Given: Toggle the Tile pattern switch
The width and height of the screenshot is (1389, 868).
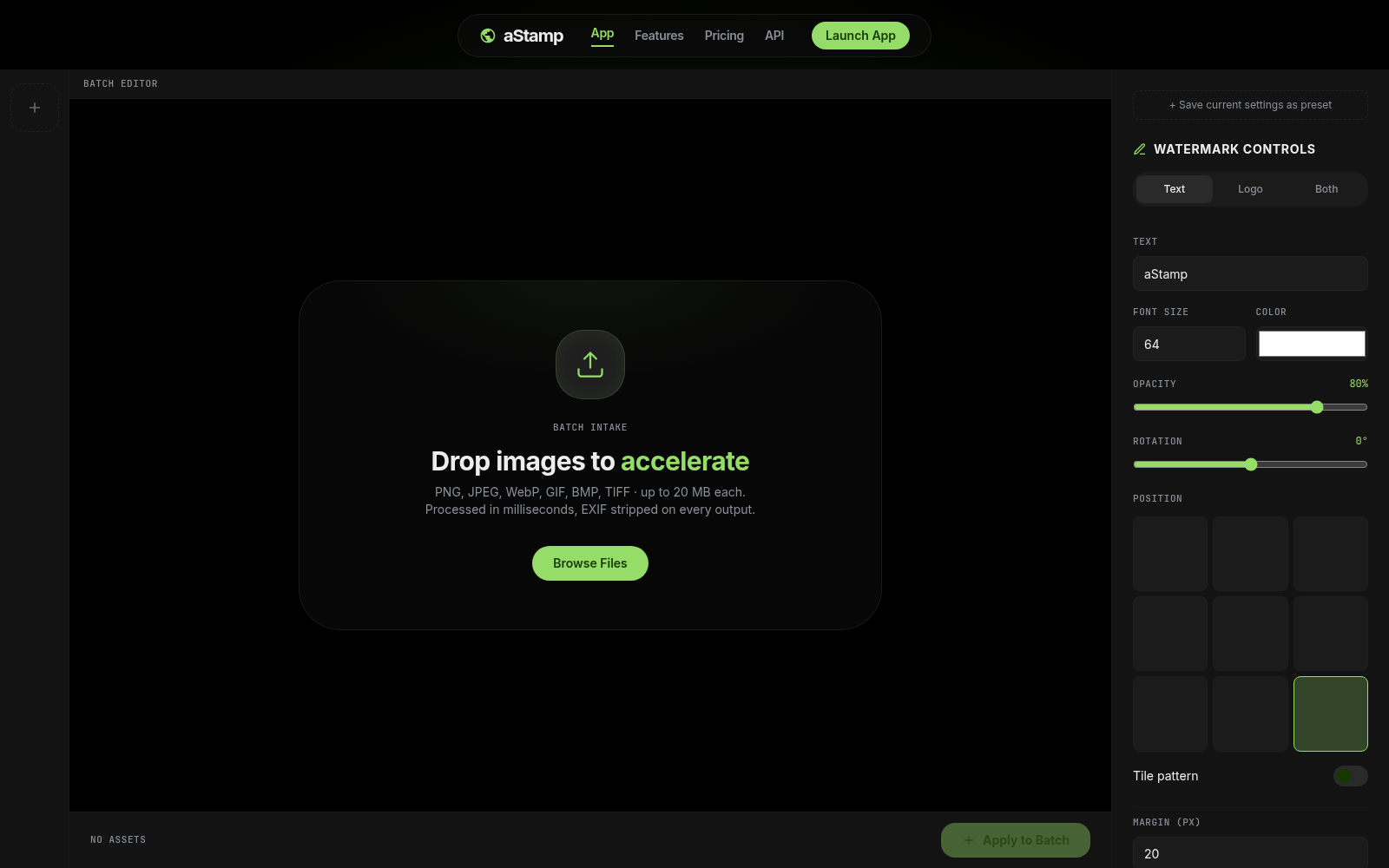Looking at the screenshot, I should point(1351,776).
